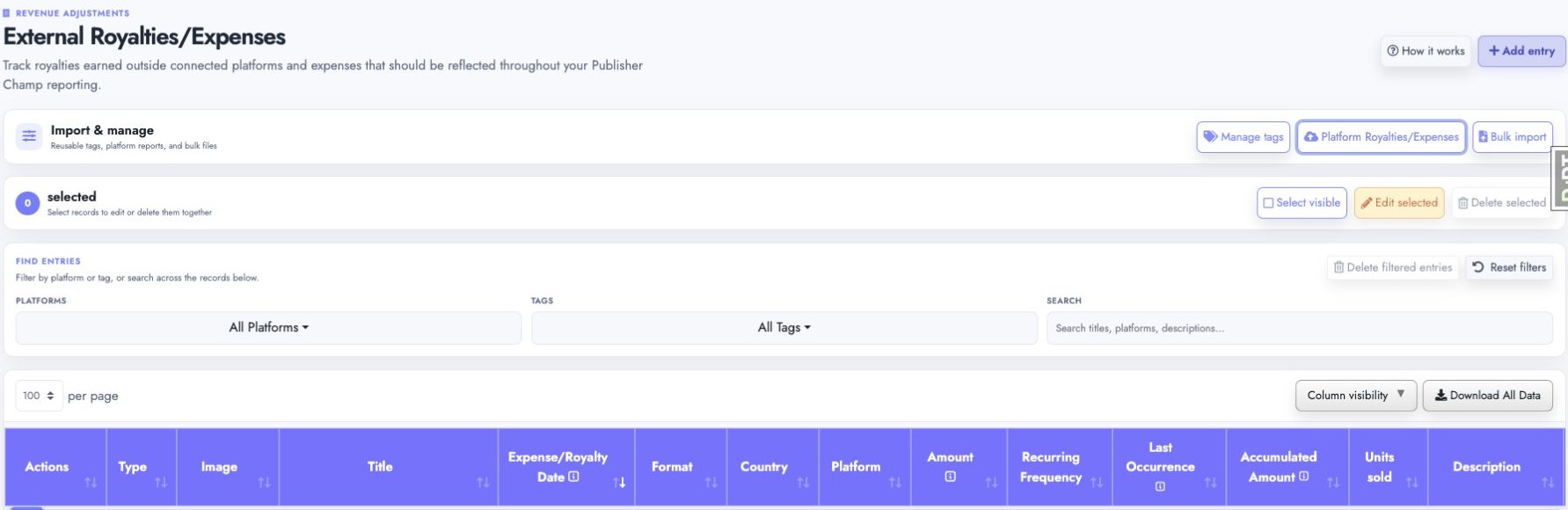Open the Last Occurrence info icon

click(x=1160, y=486)
